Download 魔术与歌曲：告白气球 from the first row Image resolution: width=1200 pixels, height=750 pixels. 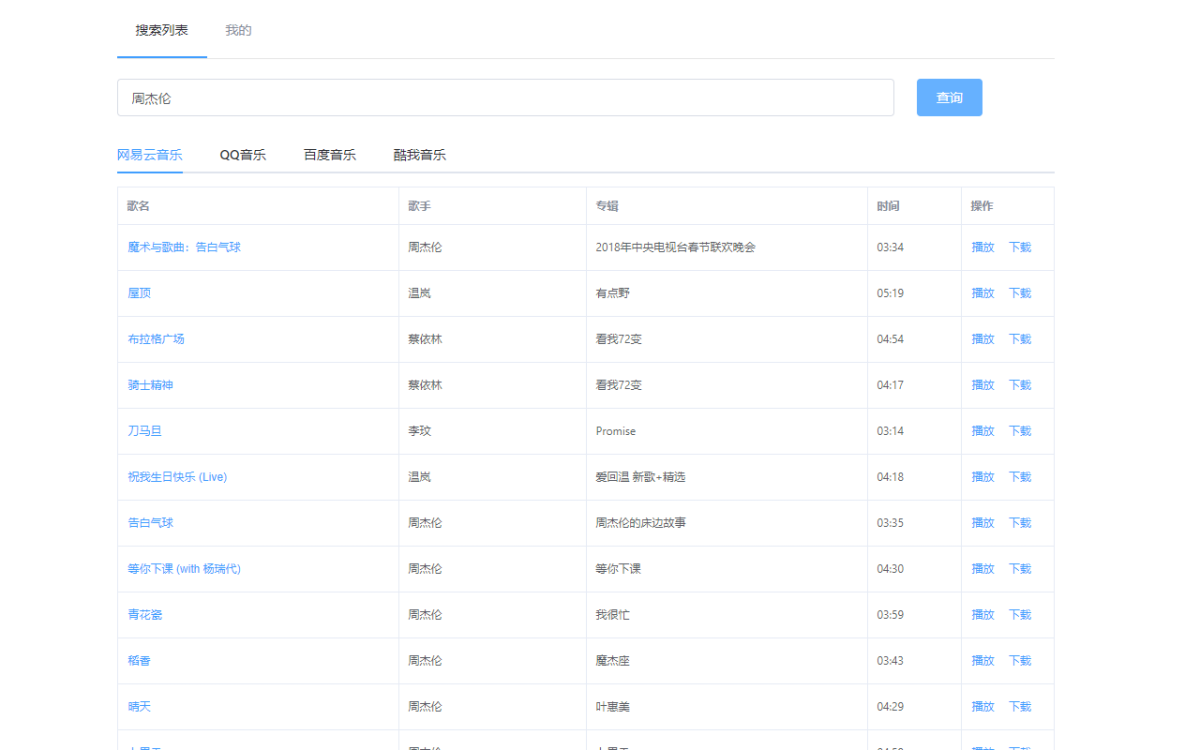[1019, 247]
